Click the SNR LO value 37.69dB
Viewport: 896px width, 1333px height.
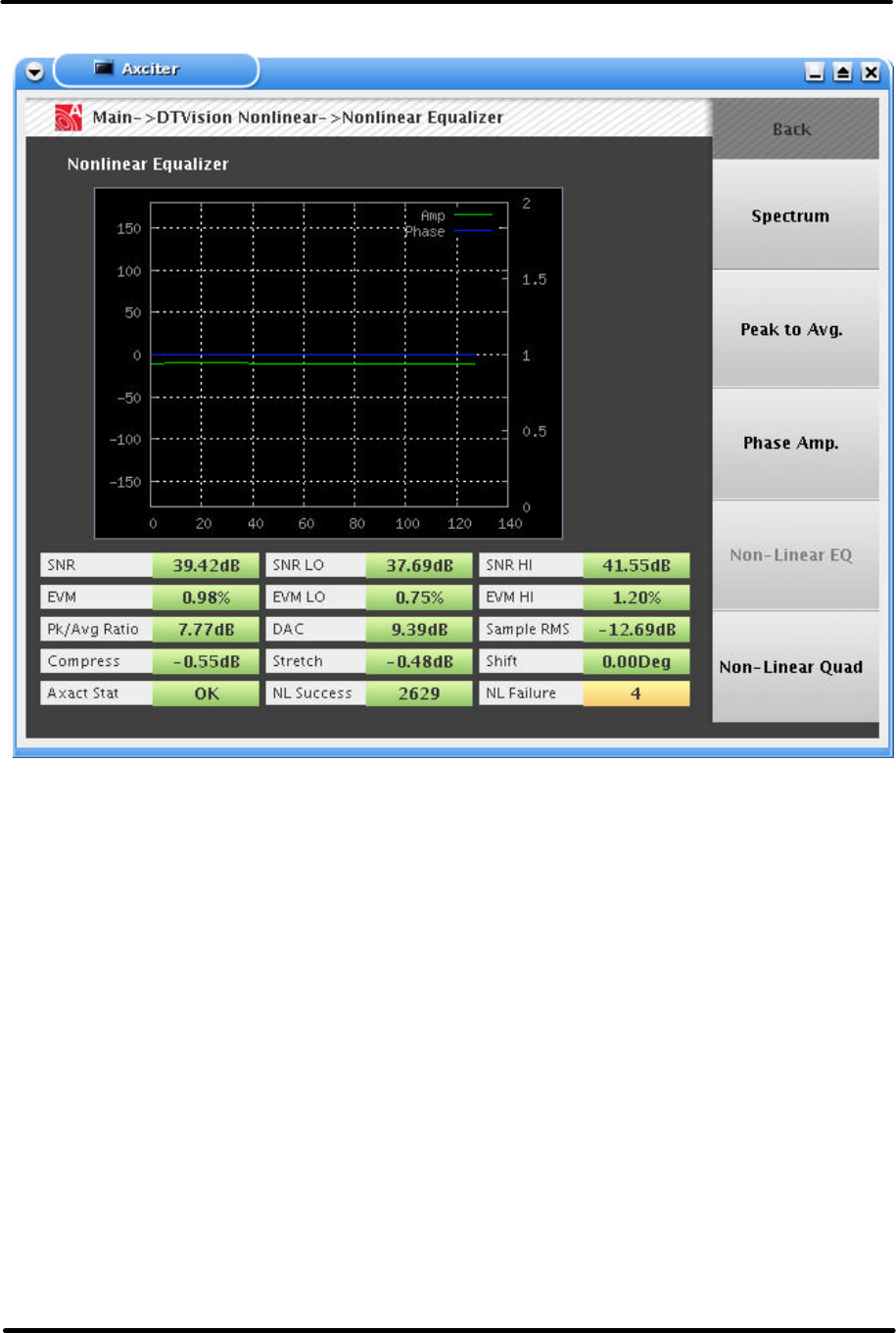[x=419, y=565]
